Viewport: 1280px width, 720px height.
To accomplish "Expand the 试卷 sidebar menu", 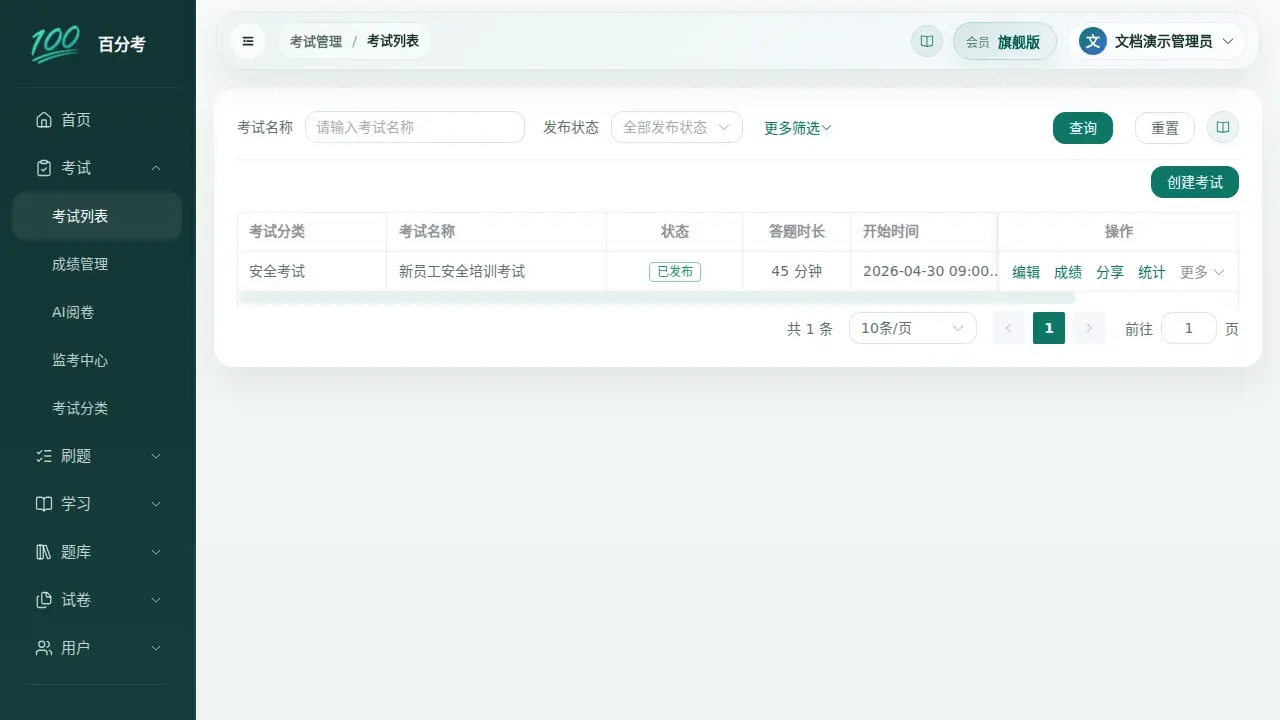I will tap(98, 600).
